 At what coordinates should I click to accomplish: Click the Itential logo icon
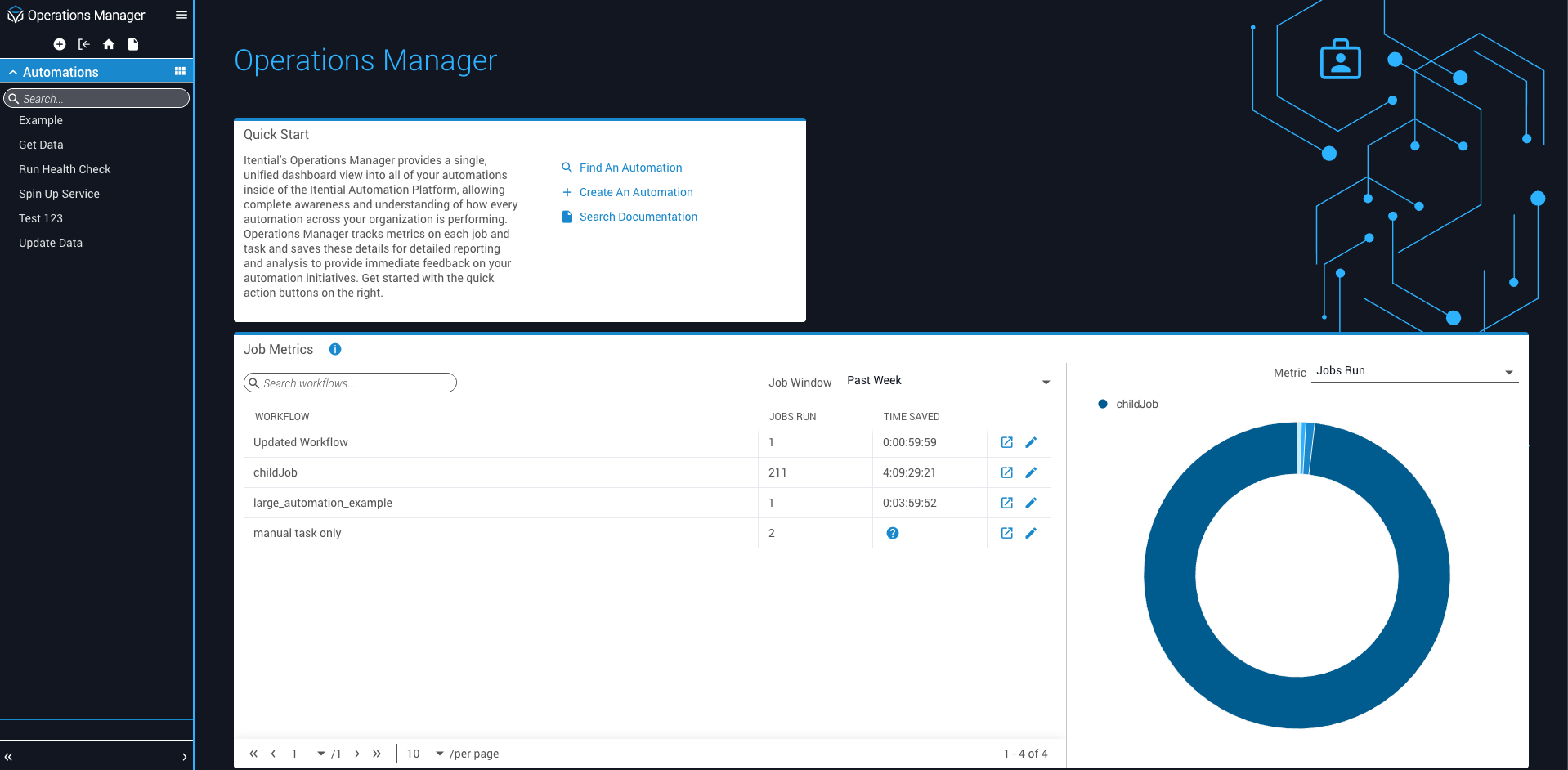(x=15, y=15)
